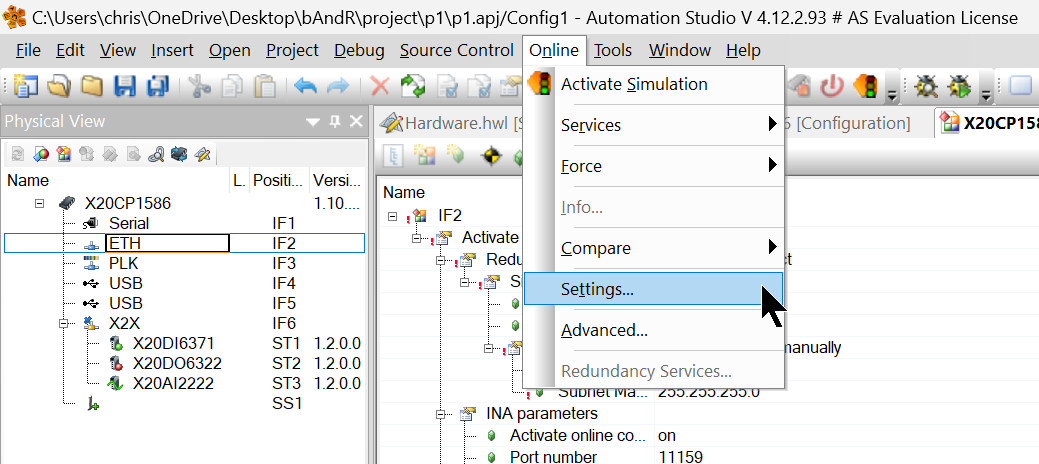Collapse the X20CP1586 tree node
Viewport: 1039px width, 464px height.
click(40, 203)
